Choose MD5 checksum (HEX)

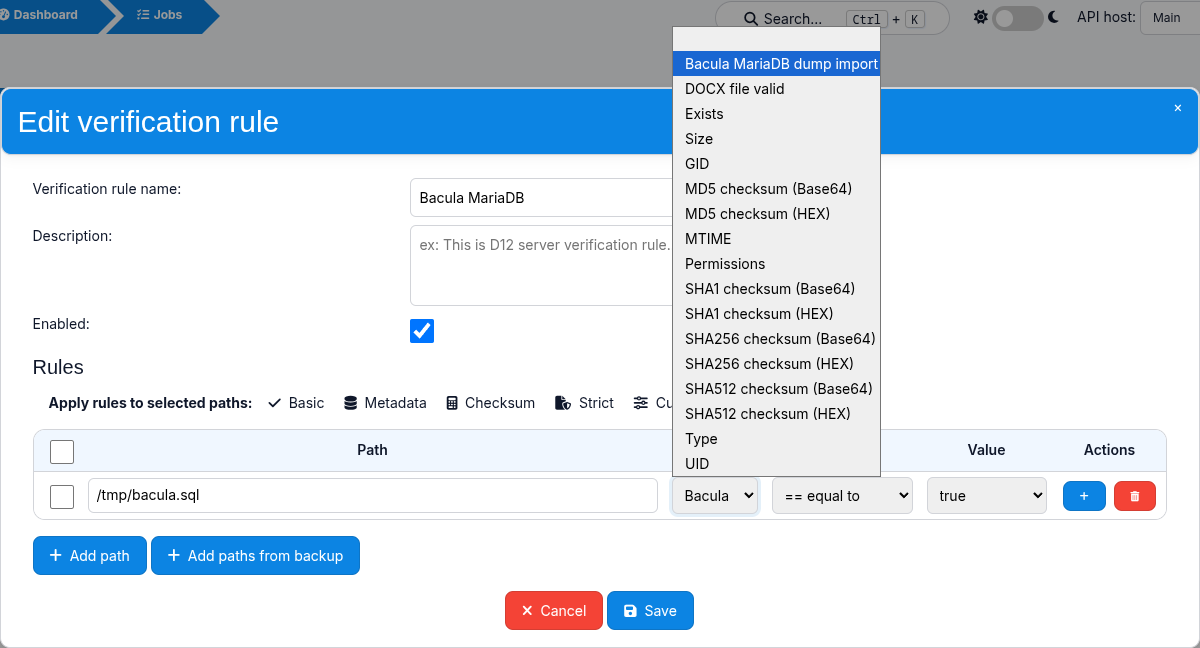pyautogui.click(x=777, y=214)
